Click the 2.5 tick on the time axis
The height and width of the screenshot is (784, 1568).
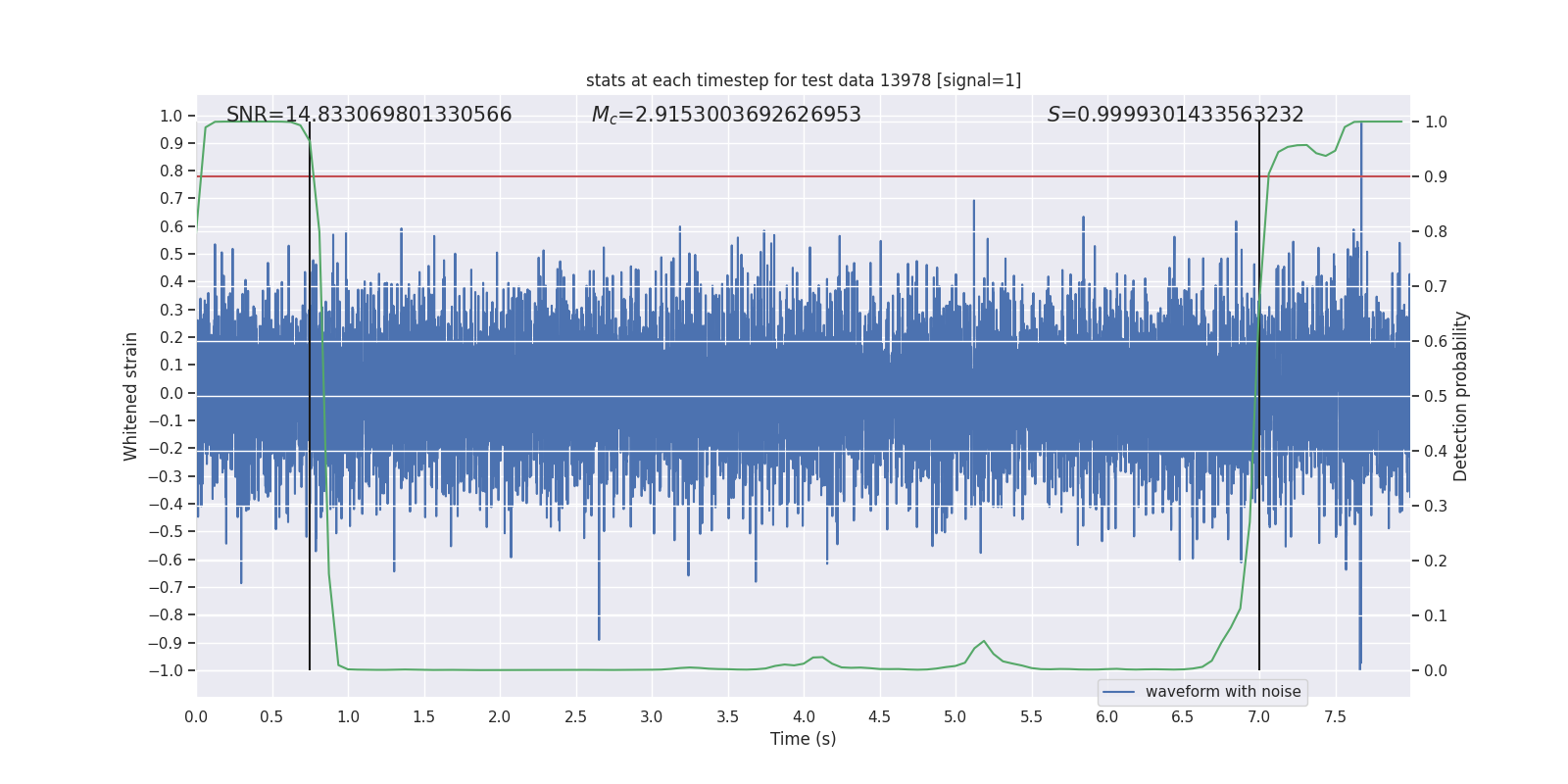575,716
